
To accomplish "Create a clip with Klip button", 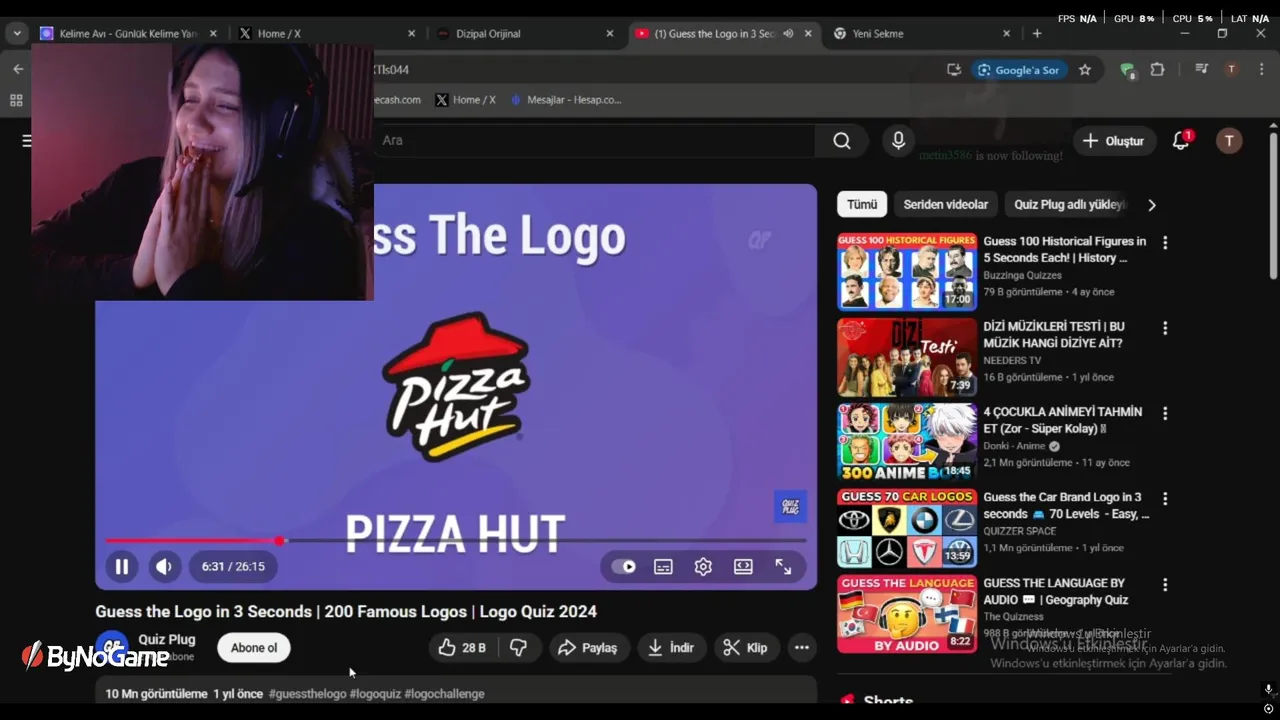I will pos(745,648).
